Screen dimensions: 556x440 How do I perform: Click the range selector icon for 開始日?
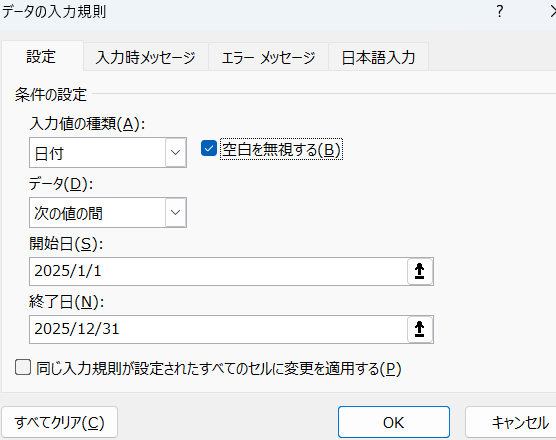coord(420,272)
